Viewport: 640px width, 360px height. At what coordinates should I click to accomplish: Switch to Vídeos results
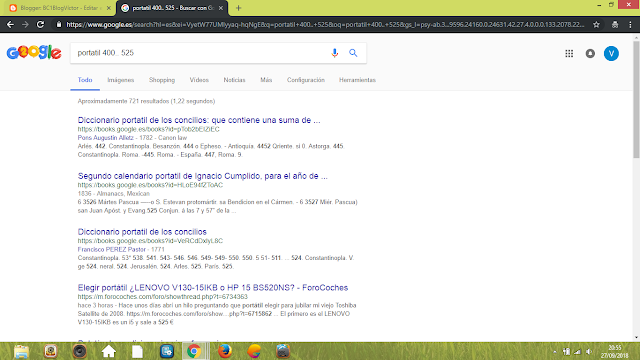tap(199, 80)
